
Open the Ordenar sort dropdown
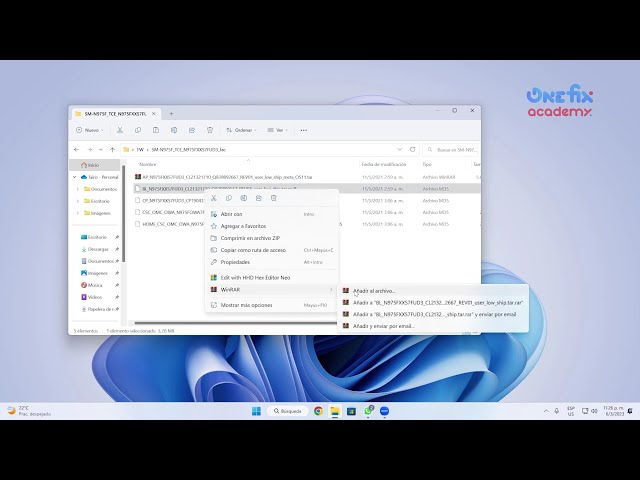(x=241, y=130)
